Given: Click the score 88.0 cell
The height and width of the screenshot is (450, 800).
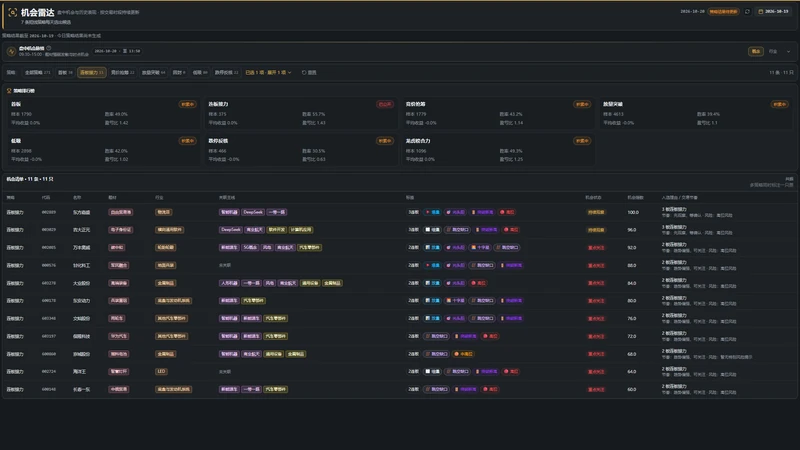Looking at the screenshot, I should (632, 265).
